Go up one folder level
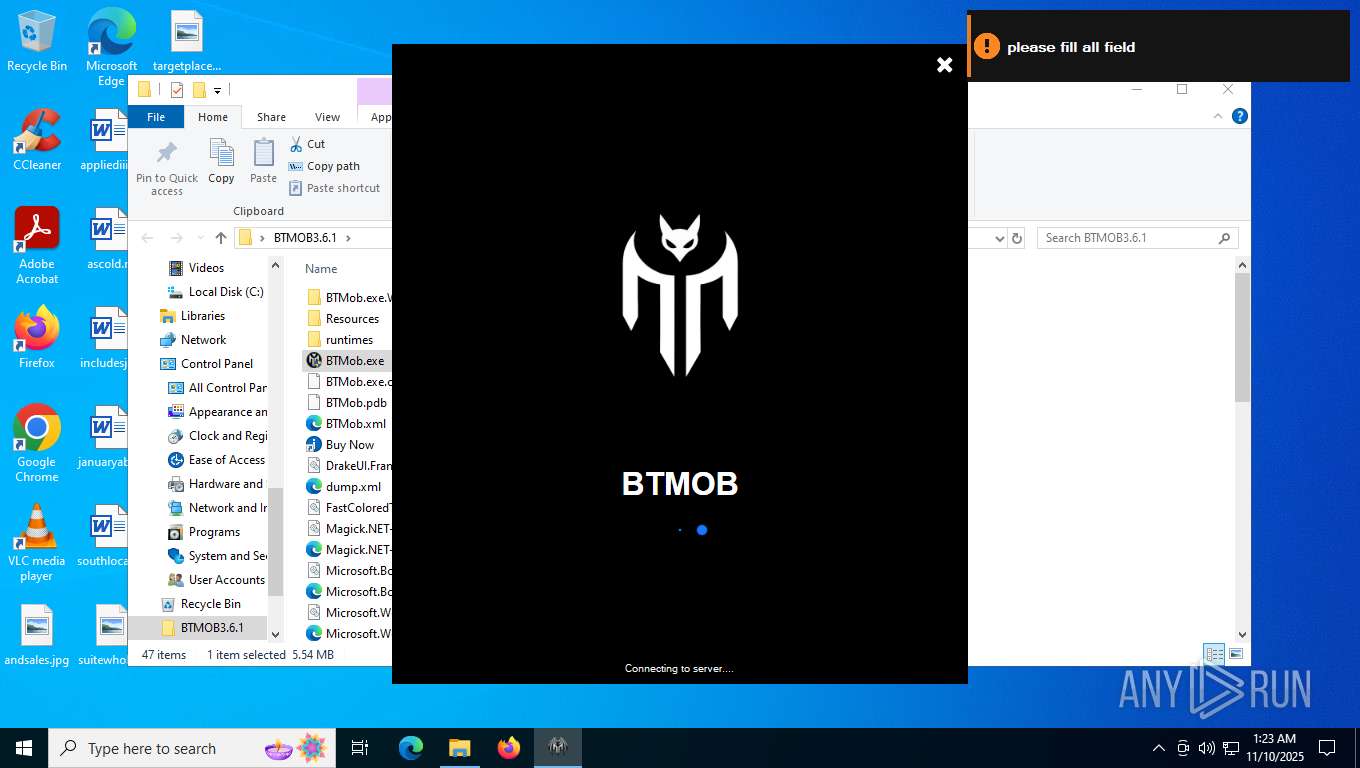 (221, 238)
